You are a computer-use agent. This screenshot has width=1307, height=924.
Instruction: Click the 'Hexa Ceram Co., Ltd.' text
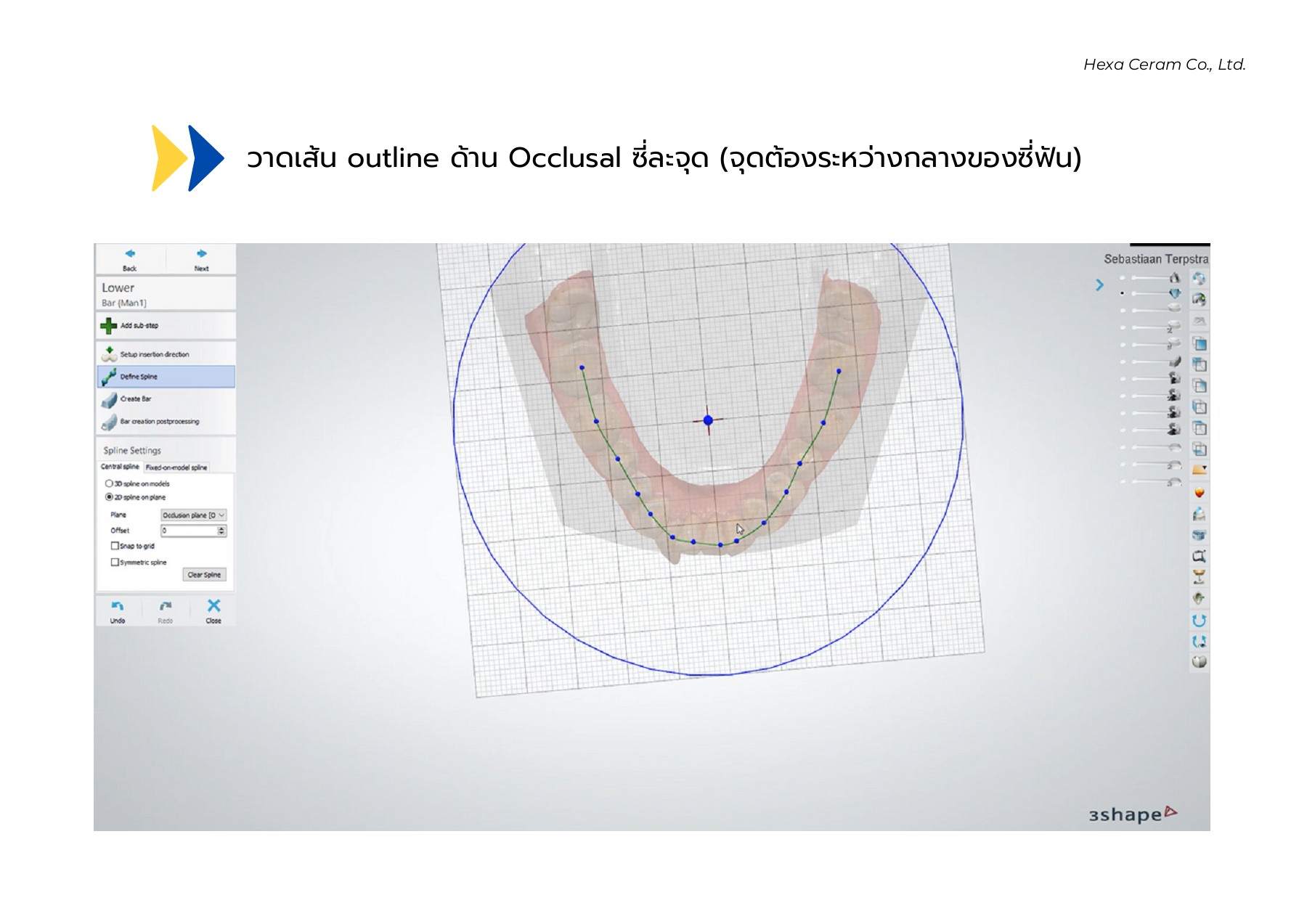coord(1165,65)
